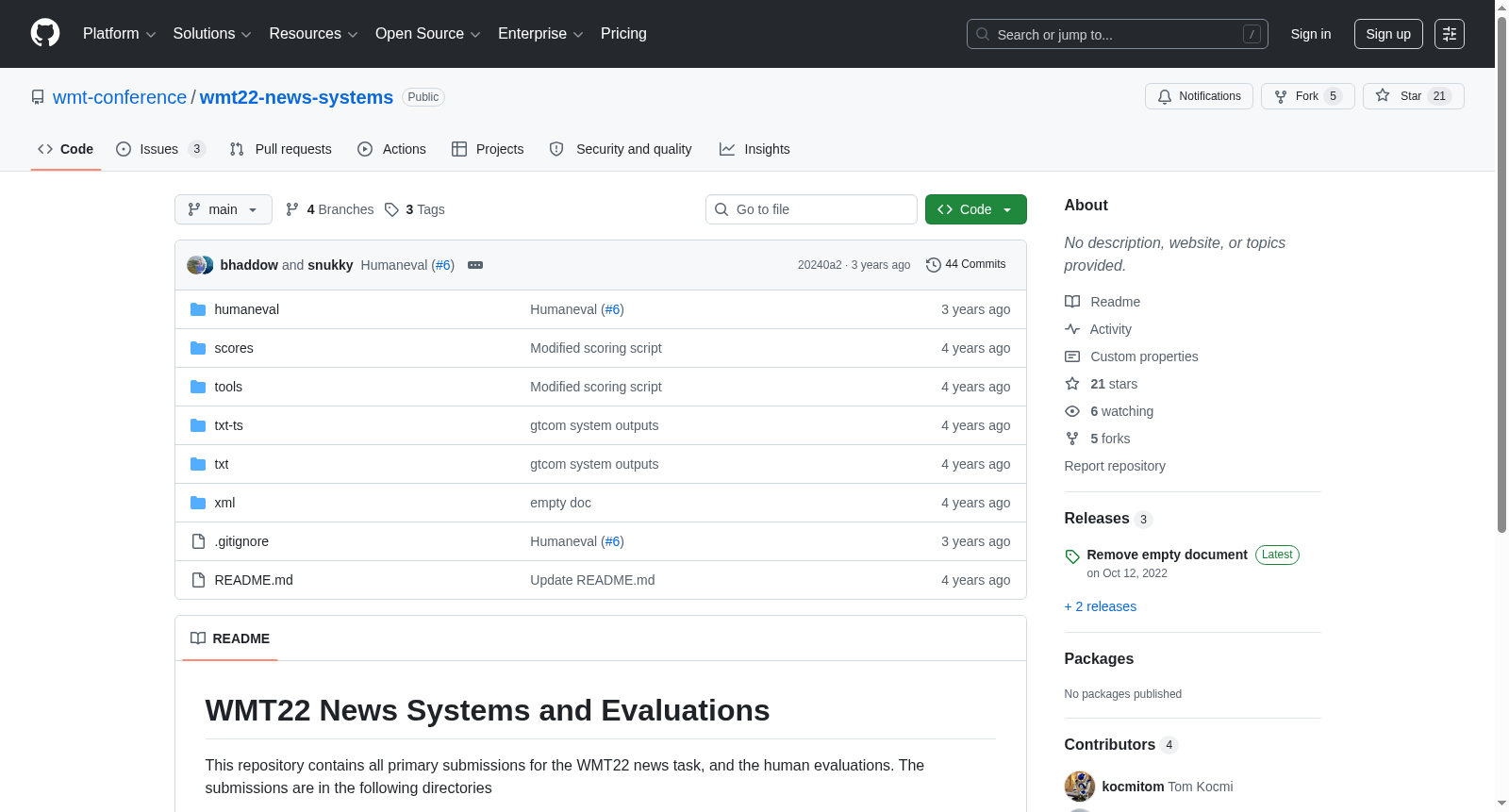
Task: Switch to the Issues tab
Action: click(x=160, y=149)
